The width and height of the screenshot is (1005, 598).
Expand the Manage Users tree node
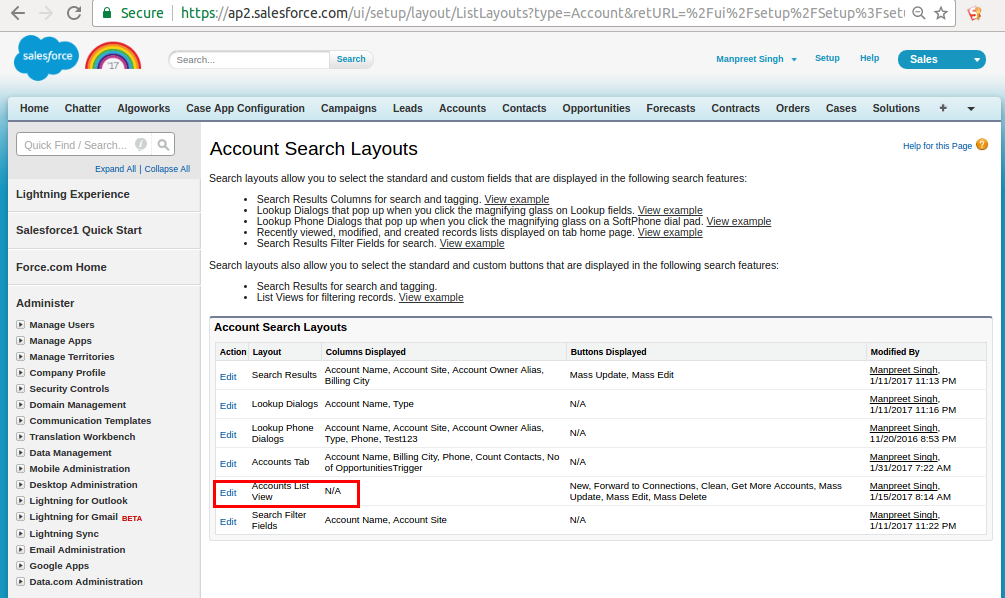point(21,325)
